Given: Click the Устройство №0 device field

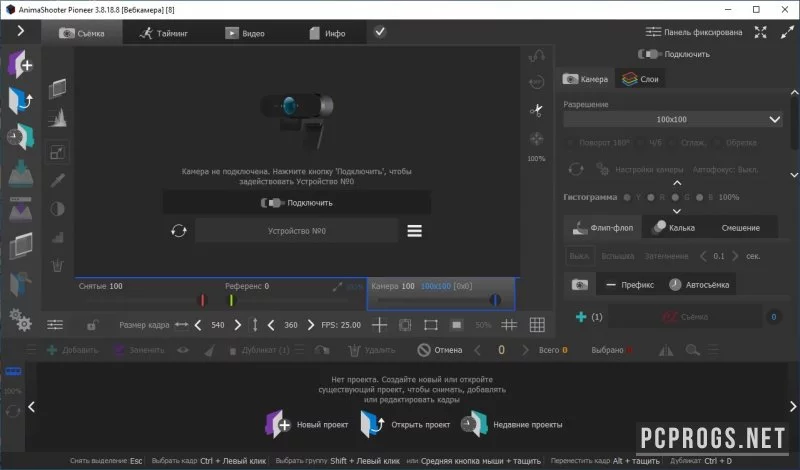Looking at the screenshot, I should tap(296, 231).
